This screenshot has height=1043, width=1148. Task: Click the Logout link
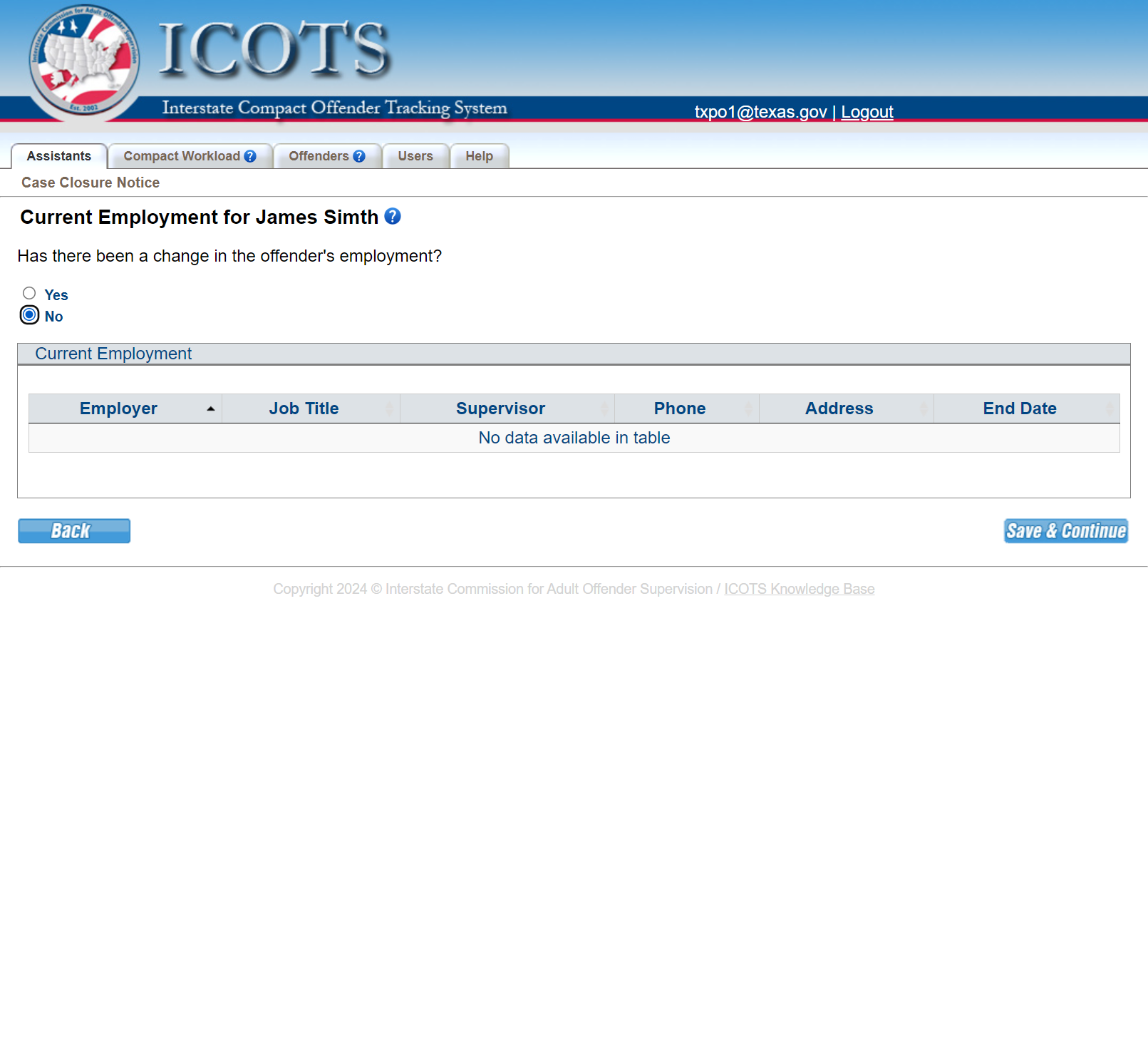point(867,112)
